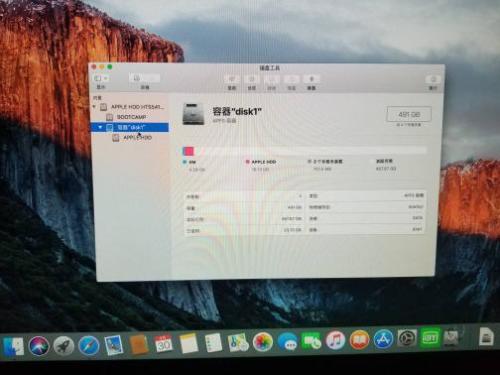Click the 491 GB capacity box
Viewport: 500px width, 375px height.
[x=409, y=114]
